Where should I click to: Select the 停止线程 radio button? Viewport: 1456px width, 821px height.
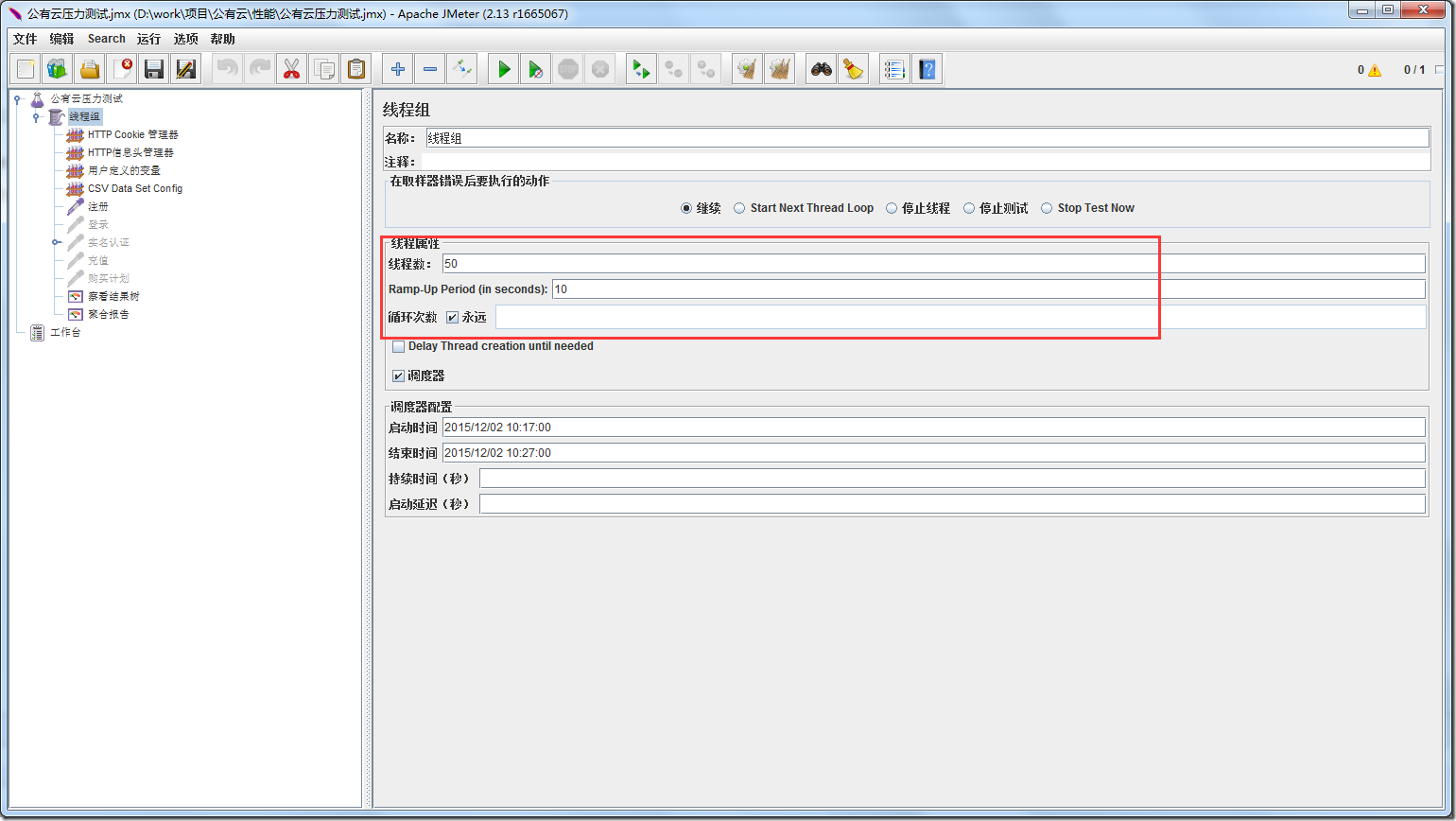892,208
